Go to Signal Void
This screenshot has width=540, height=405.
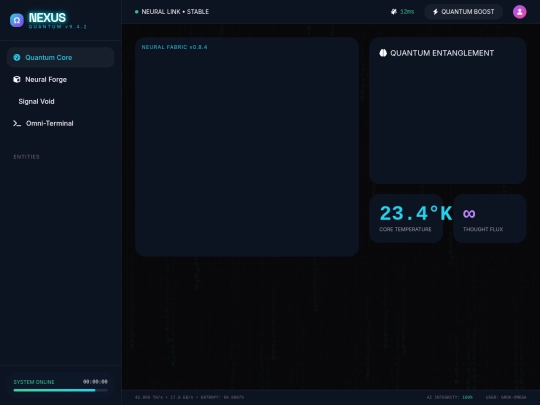click(x=61, y=102)
